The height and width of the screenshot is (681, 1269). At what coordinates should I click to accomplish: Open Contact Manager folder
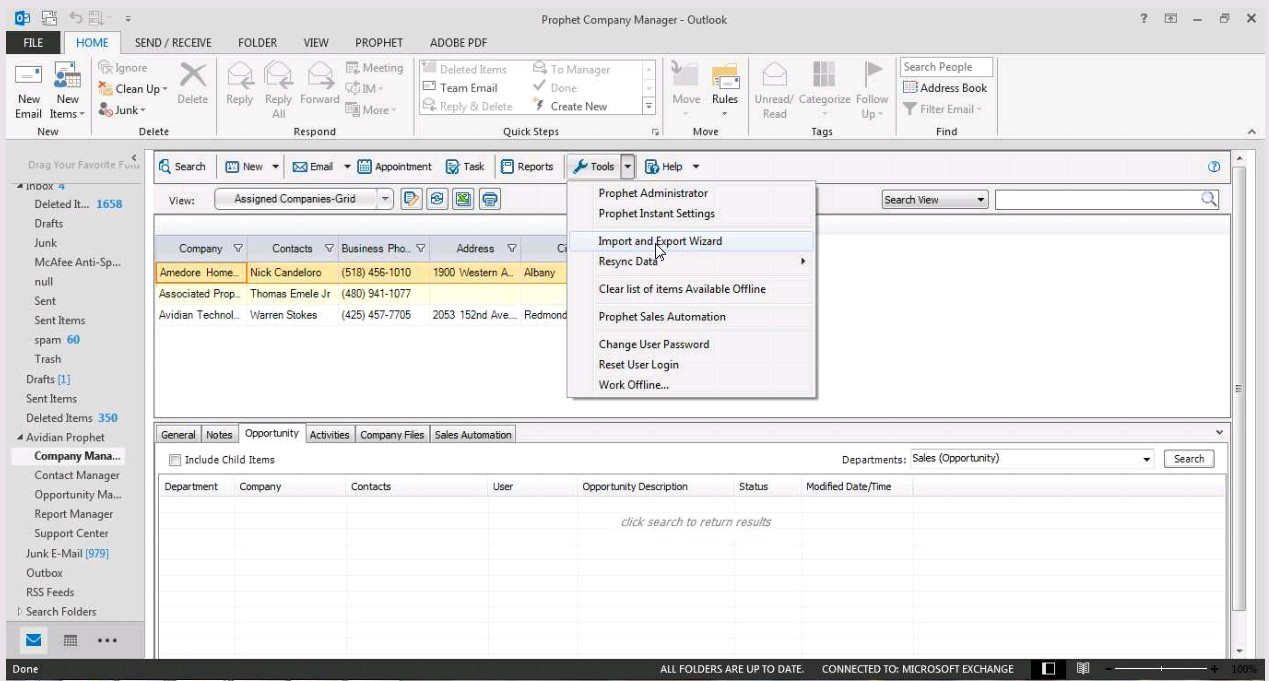pos(77,476)
